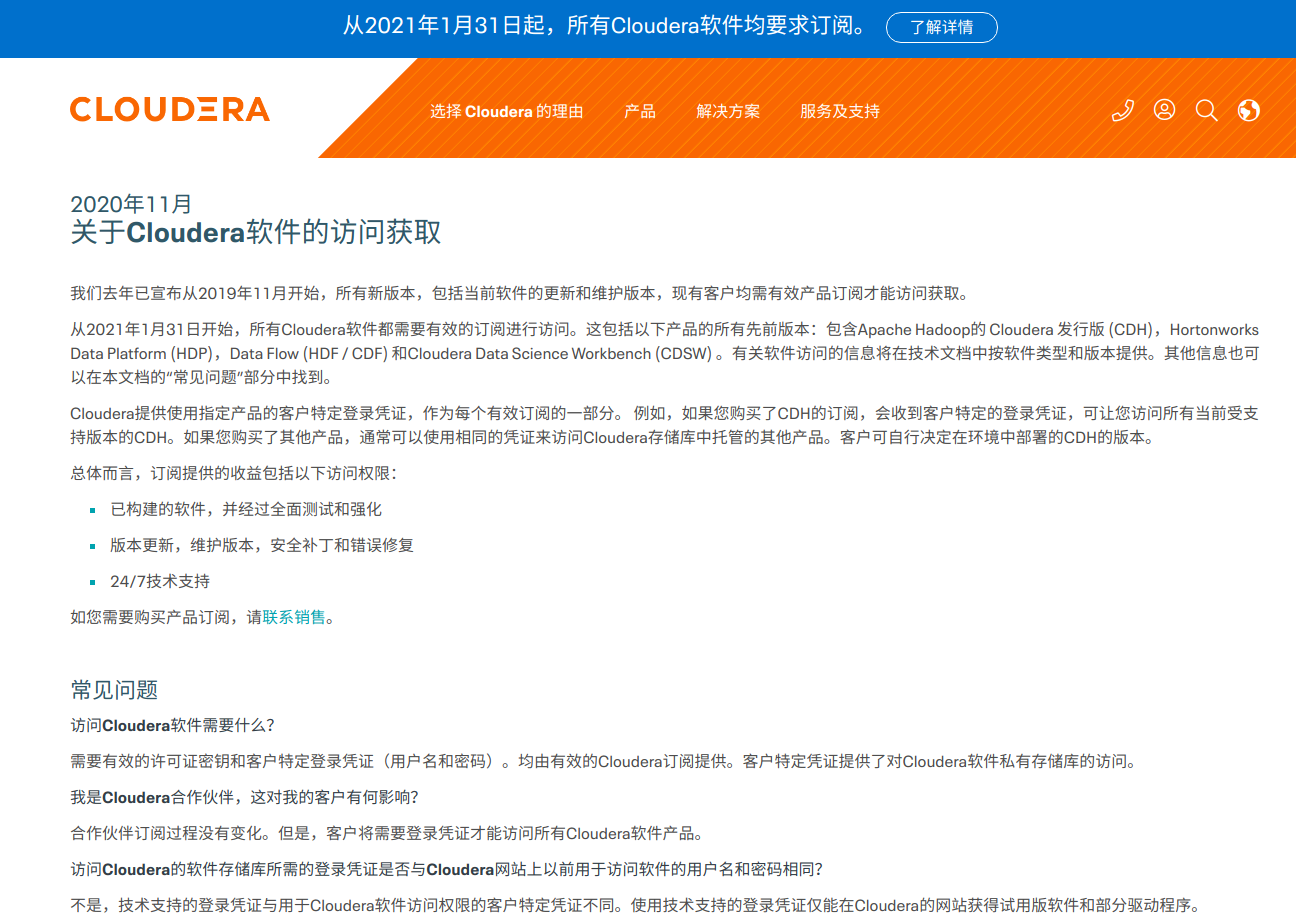
Task: Select the phone contact icon
Action: (x=1123, y=110)
